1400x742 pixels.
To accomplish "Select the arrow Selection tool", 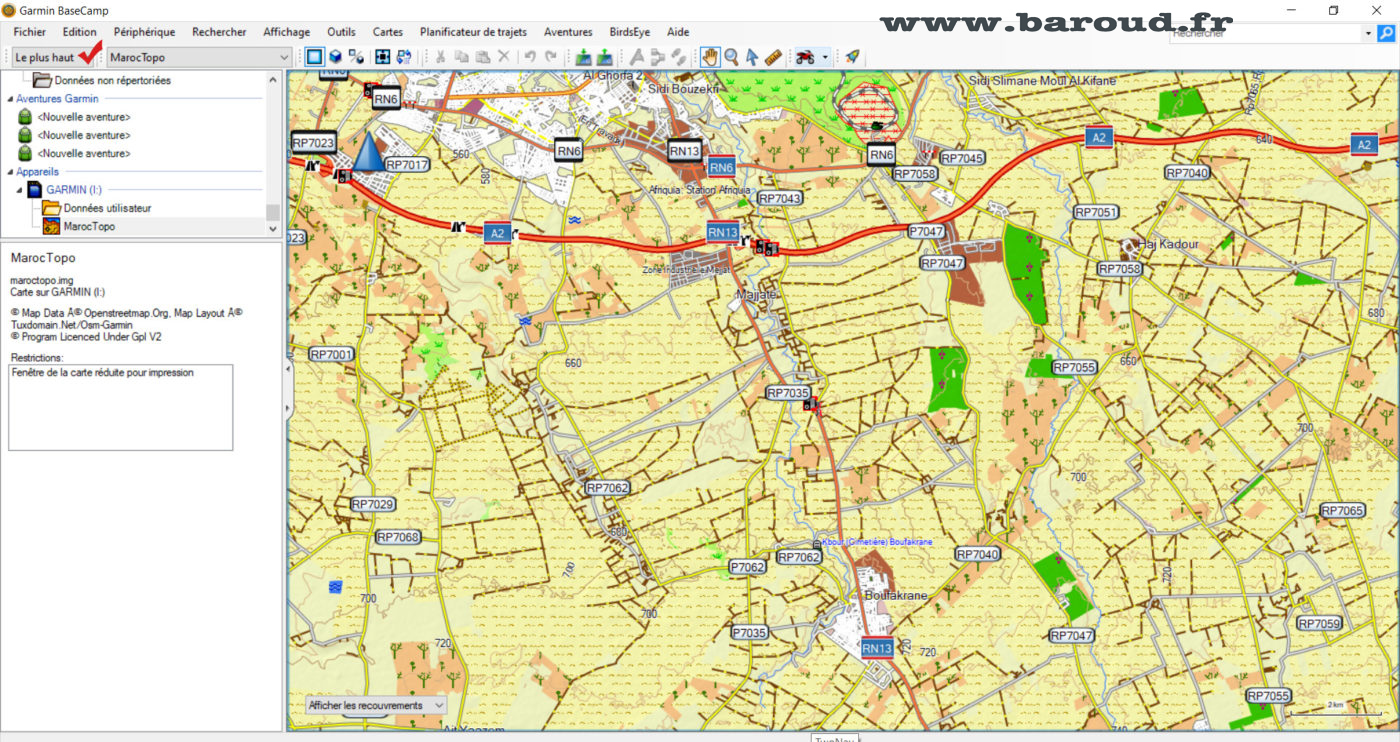I will (x=752, y=57).
